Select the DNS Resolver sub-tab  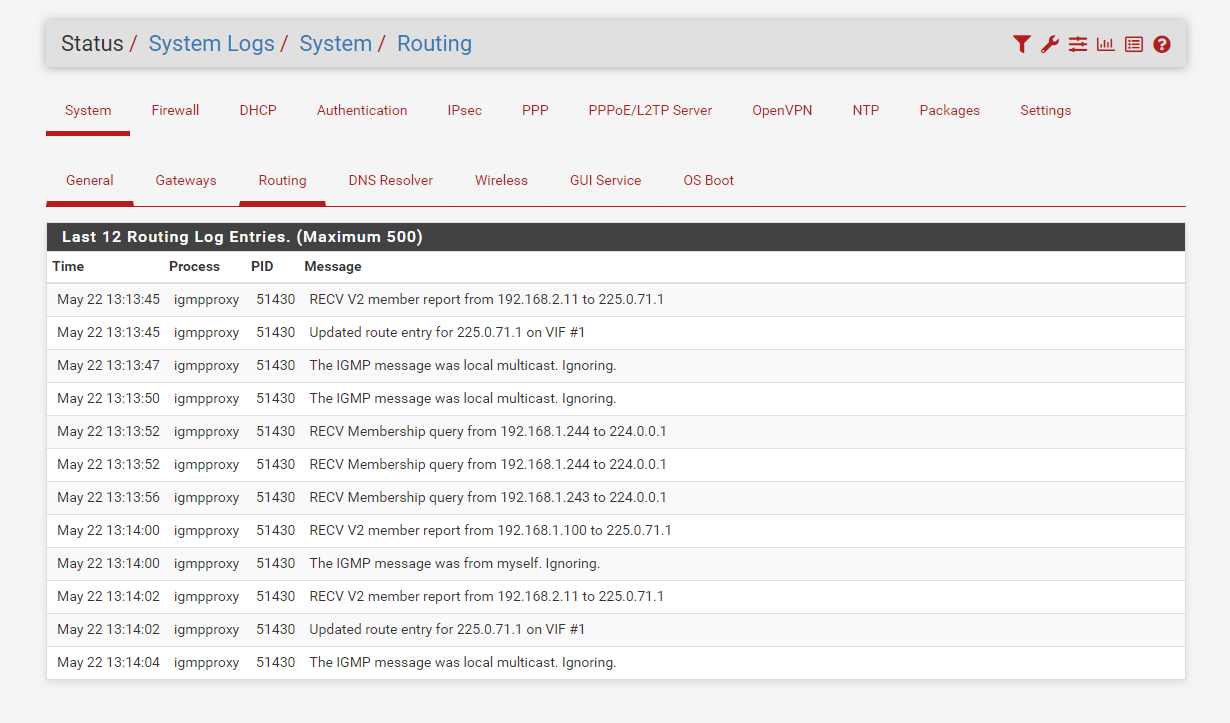coord(390,181)
